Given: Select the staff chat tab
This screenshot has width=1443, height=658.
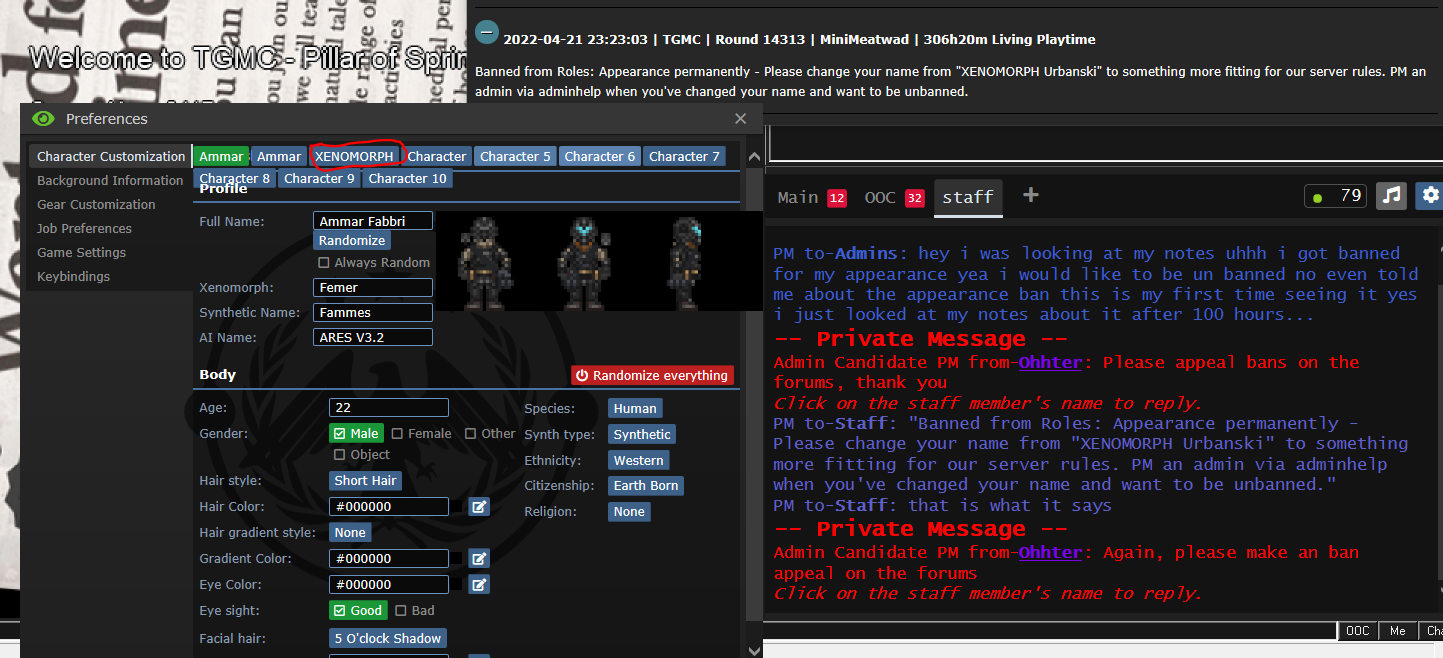Looking at the screenshot, I should (968, 197).
